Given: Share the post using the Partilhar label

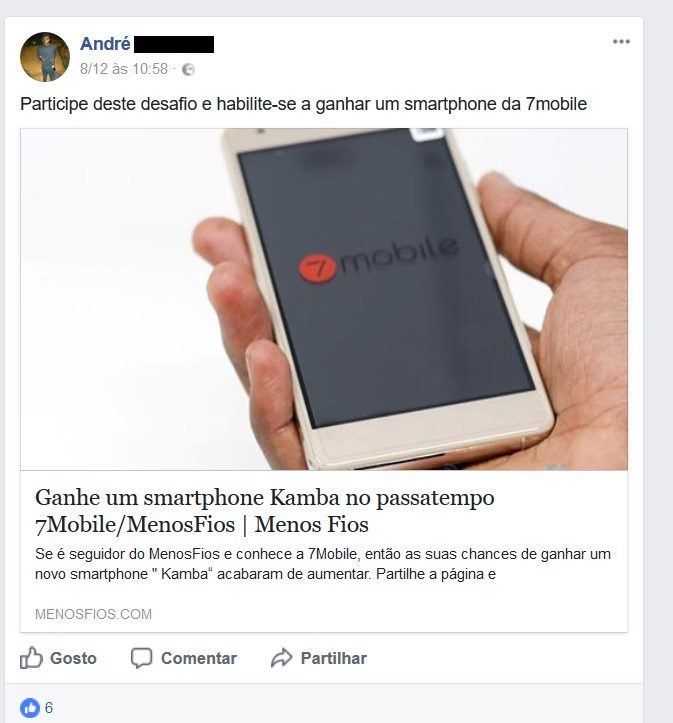Looking at the screenshot, I should pyautogui.click(x=334, y=658).
